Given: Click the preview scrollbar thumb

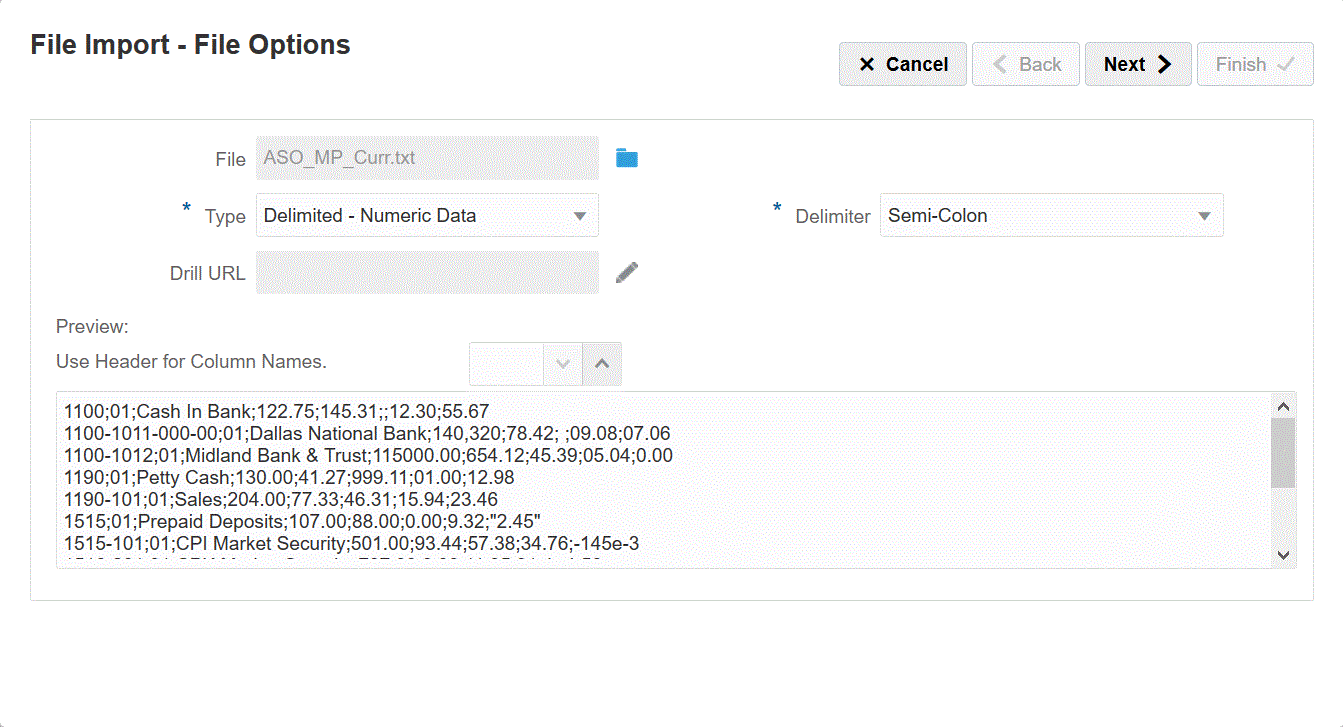Looking at the screenshot, I should (x=1283, y=453).
